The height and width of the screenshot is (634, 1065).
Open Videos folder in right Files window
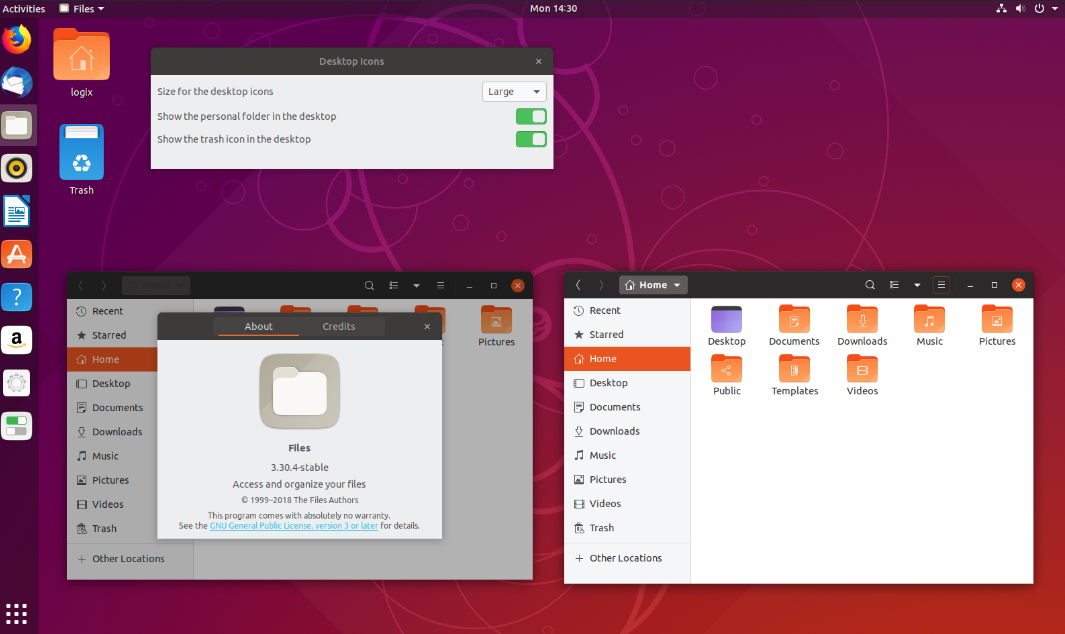863,376
